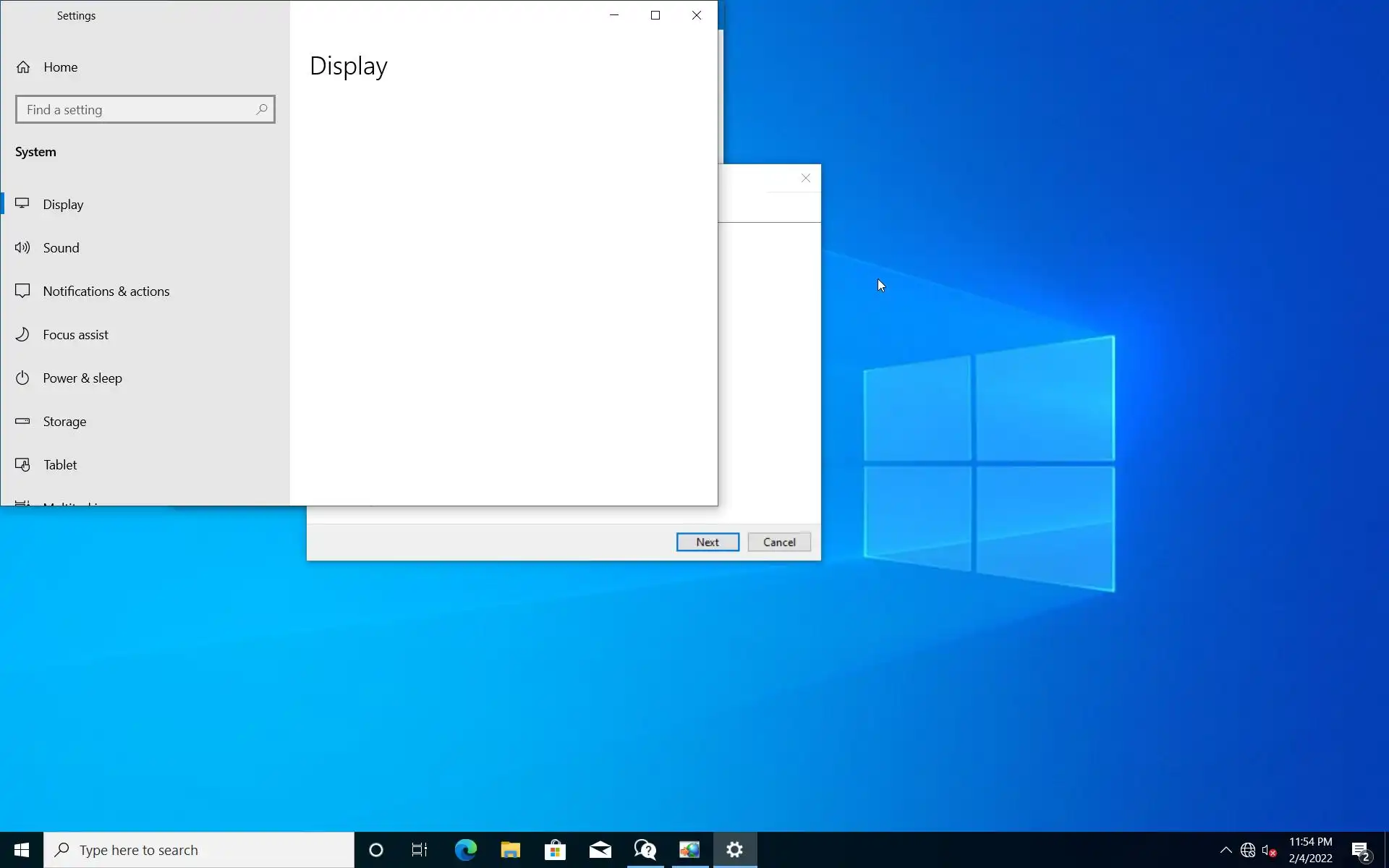The image size is (1389, 868).
Task: Open Storage settings
Action: [x=64, y=422]
